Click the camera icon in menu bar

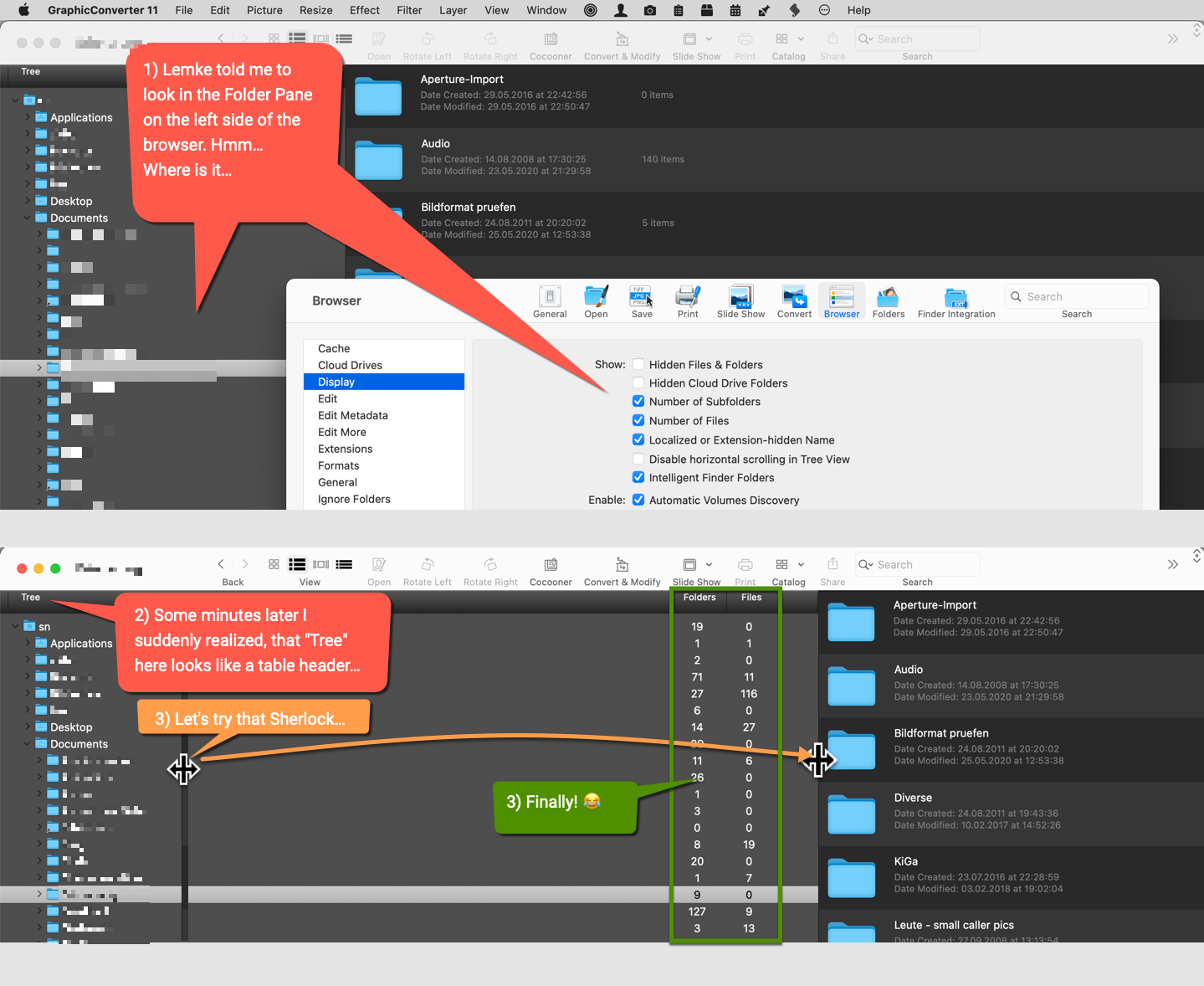click(x=649, y=10)
